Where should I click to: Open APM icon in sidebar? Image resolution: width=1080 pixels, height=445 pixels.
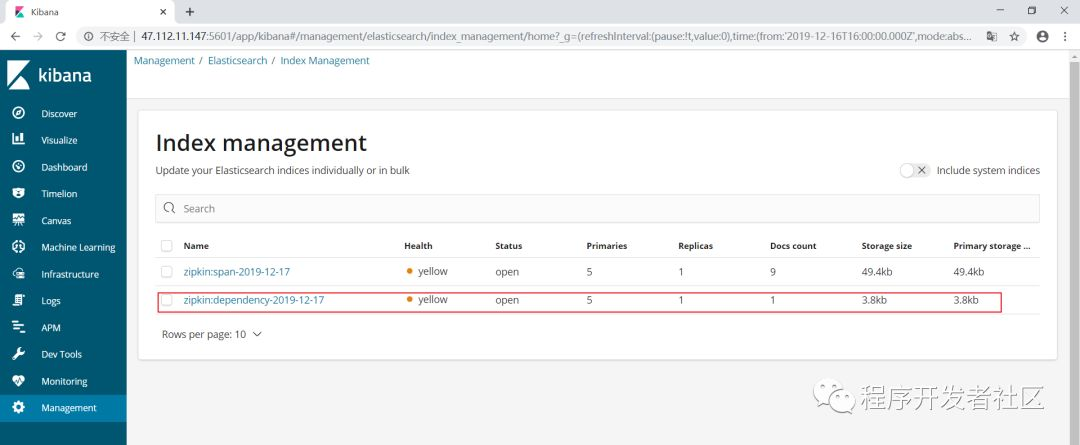click(x=19, y=327)
